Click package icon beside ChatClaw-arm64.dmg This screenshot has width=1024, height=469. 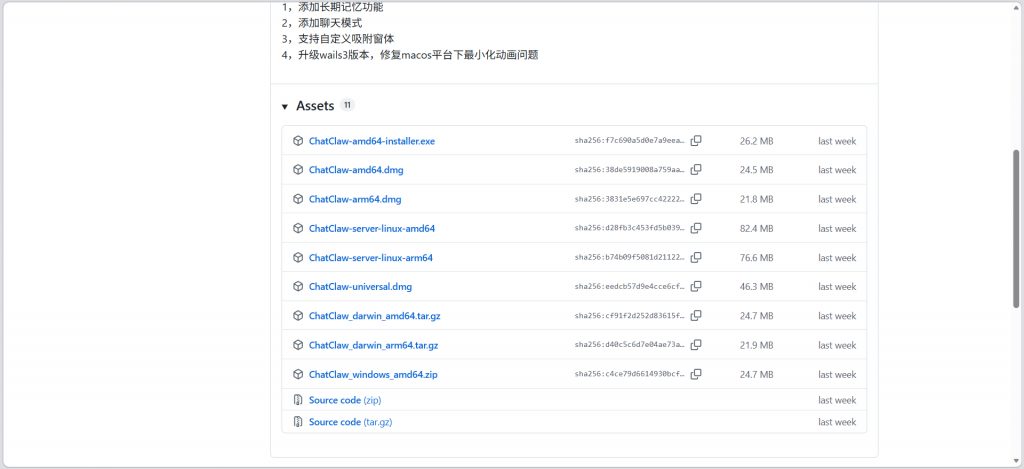click(298, 199)
